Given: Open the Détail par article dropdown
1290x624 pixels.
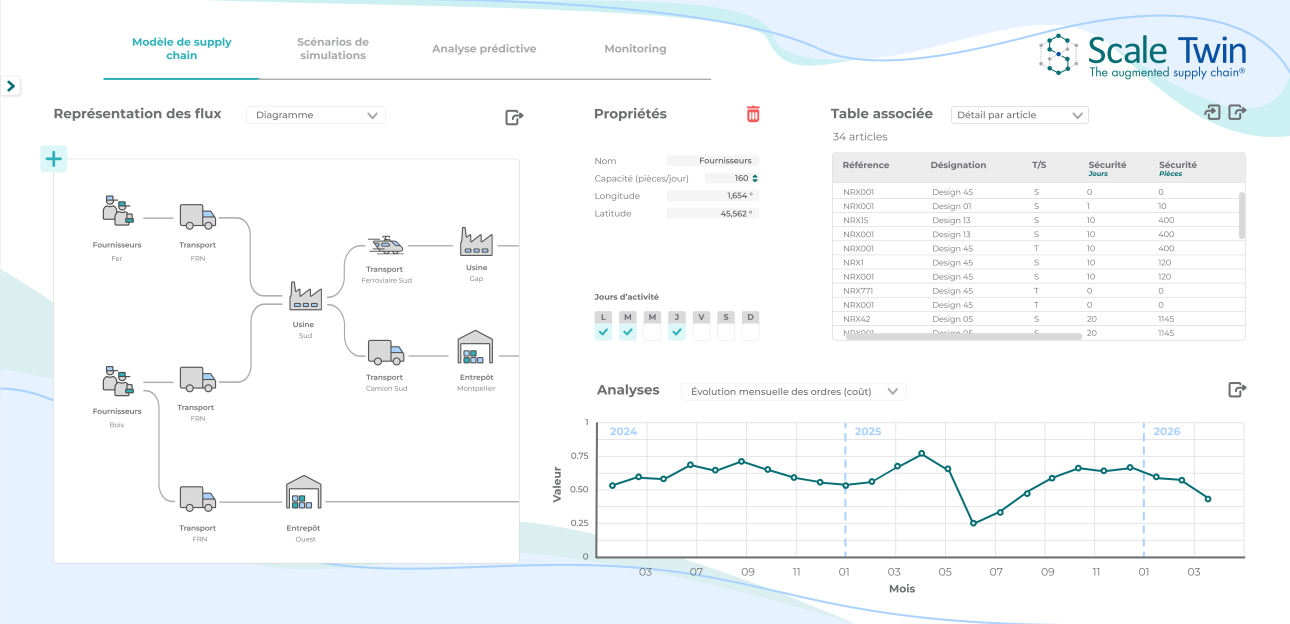Looking at the screenshot, I should coord(1019,115).
